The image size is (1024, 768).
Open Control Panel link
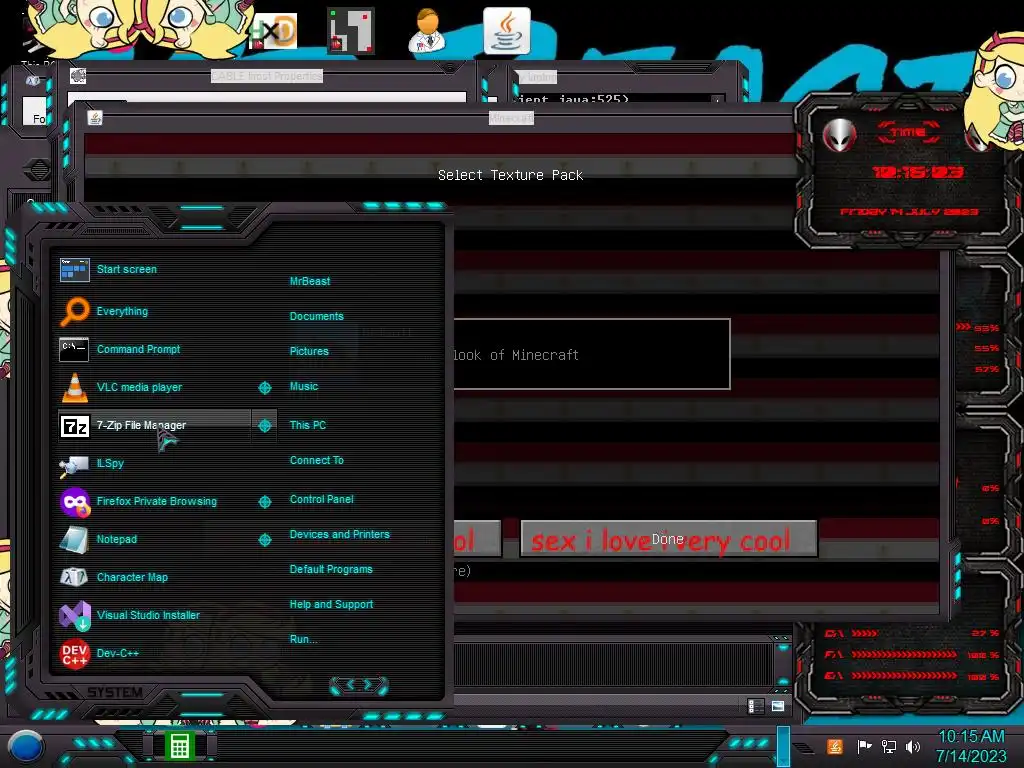coord(321,499)
